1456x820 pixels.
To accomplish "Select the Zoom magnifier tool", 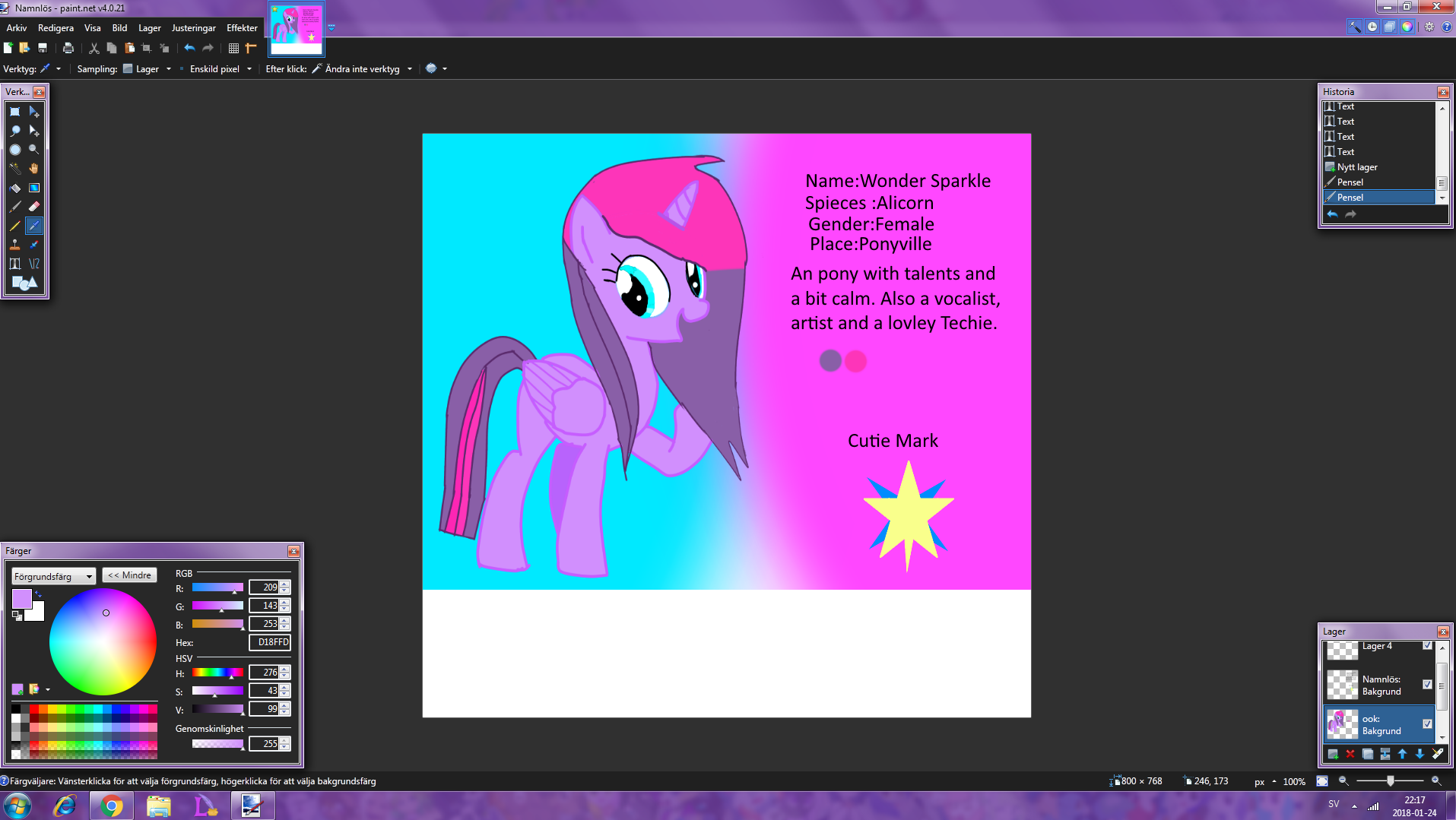I will click(34, 150).
